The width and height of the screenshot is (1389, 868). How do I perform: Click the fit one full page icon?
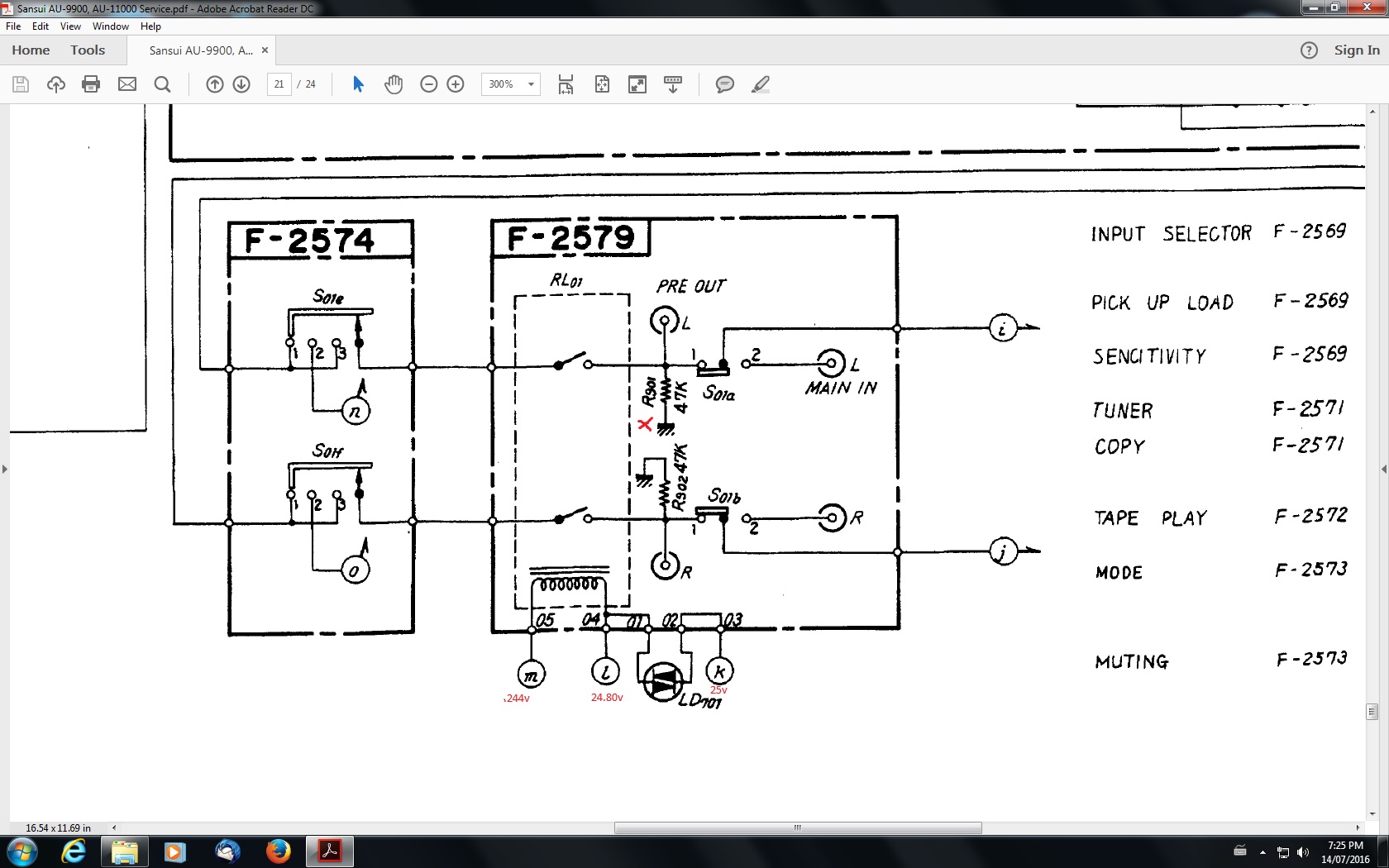[602, 84]
